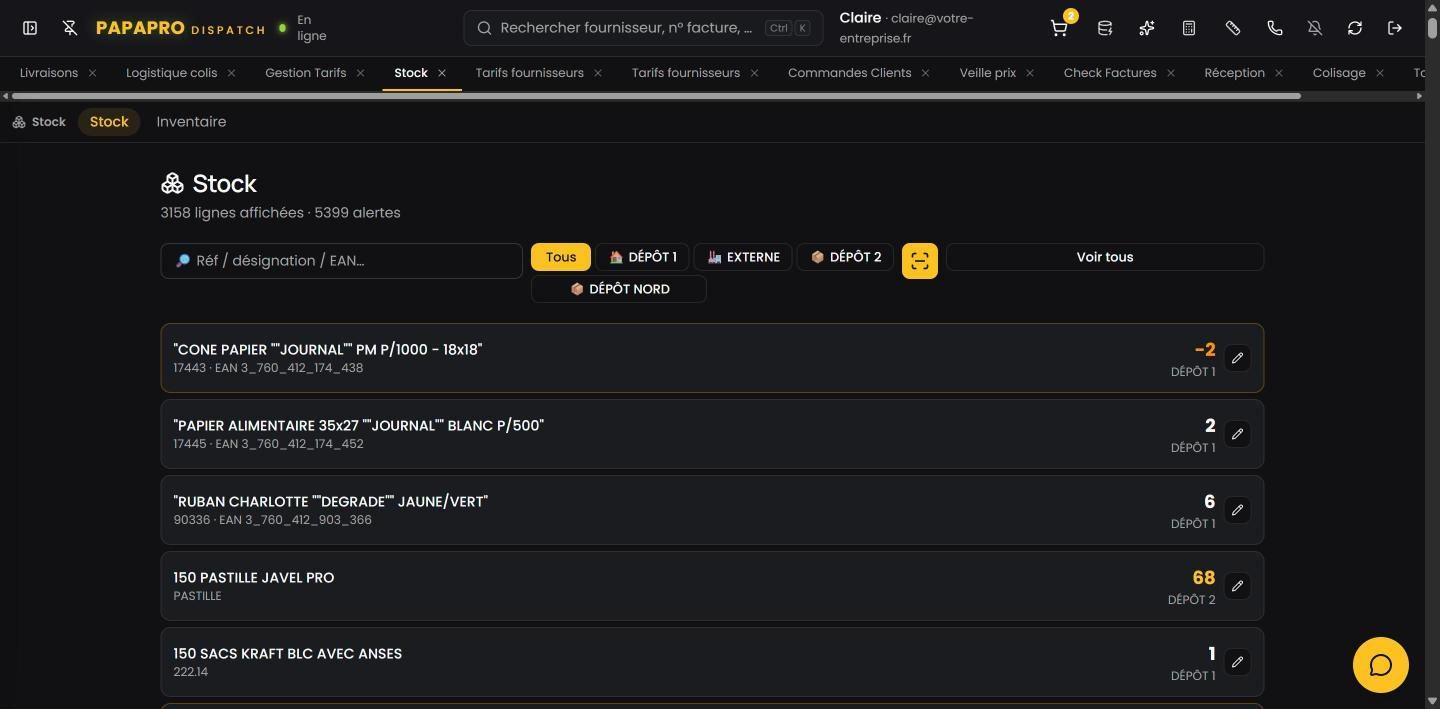Toggle the muted notifications bell

coord(1315,28)
